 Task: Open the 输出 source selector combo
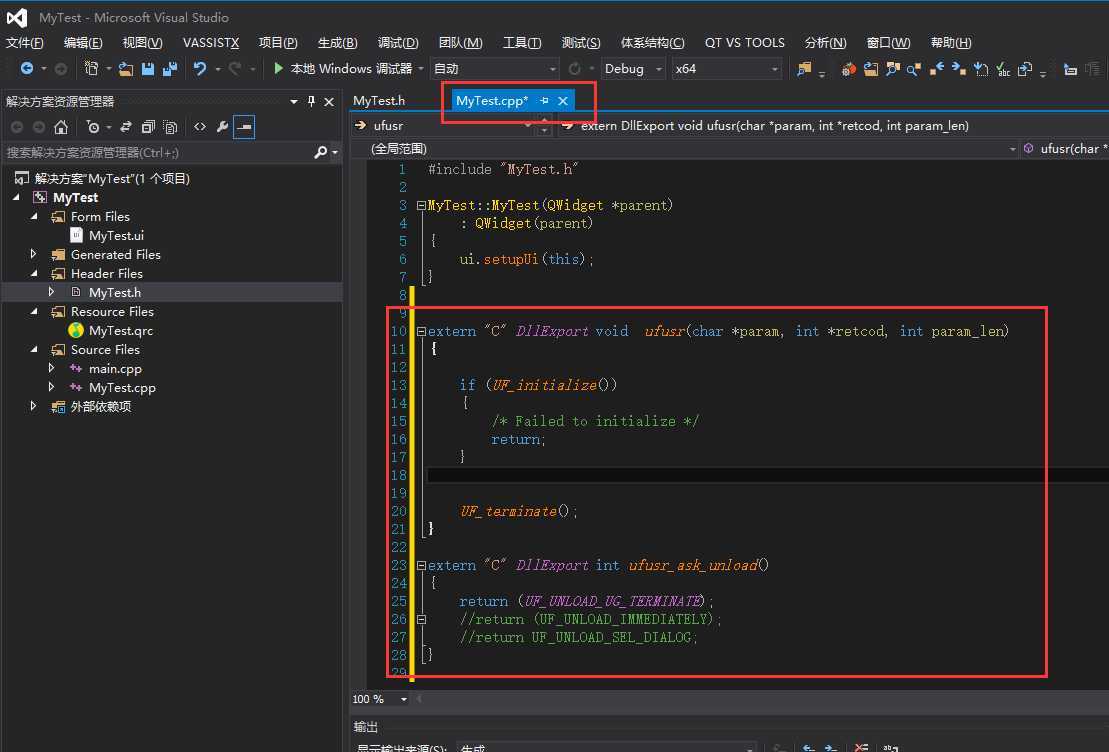pos(606,747)
